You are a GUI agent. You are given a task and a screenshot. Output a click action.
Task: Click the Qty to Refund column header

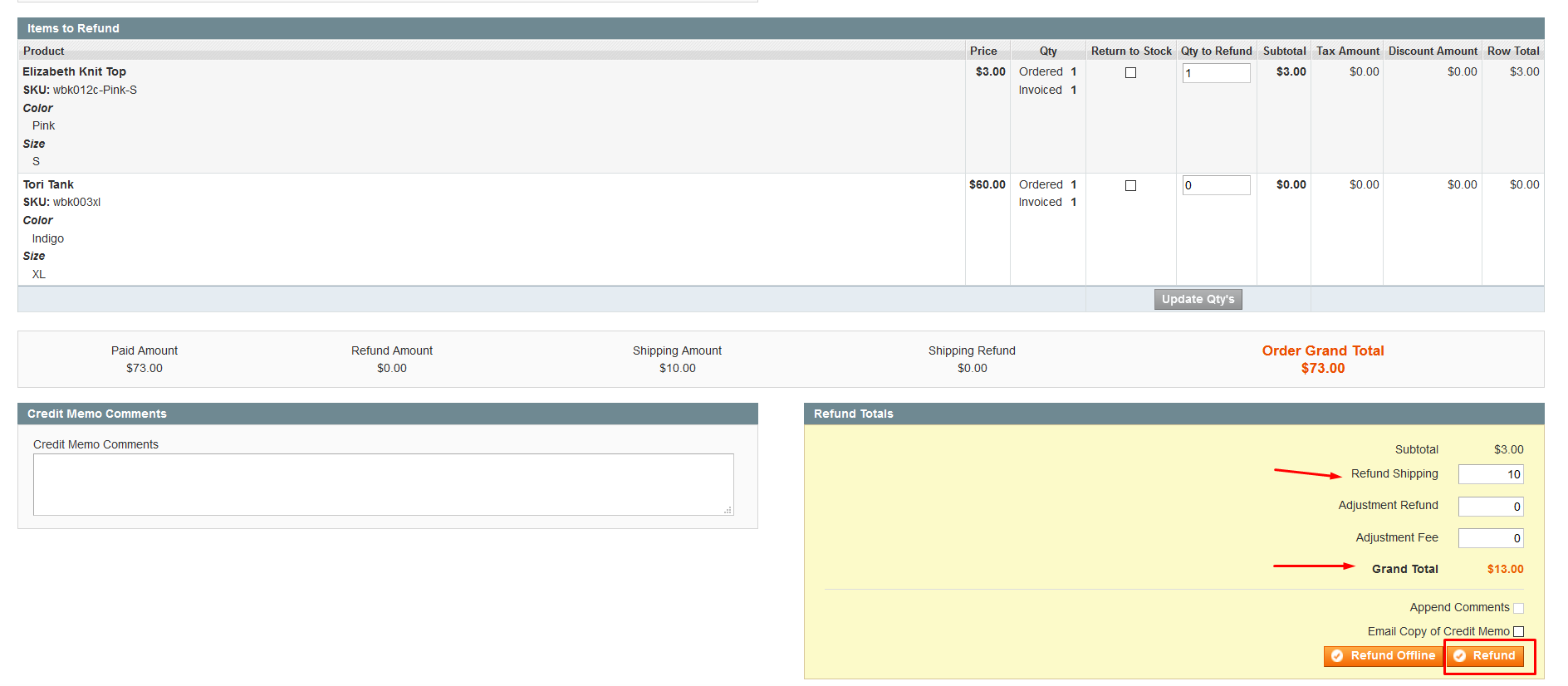click(x=1216, y=51)
